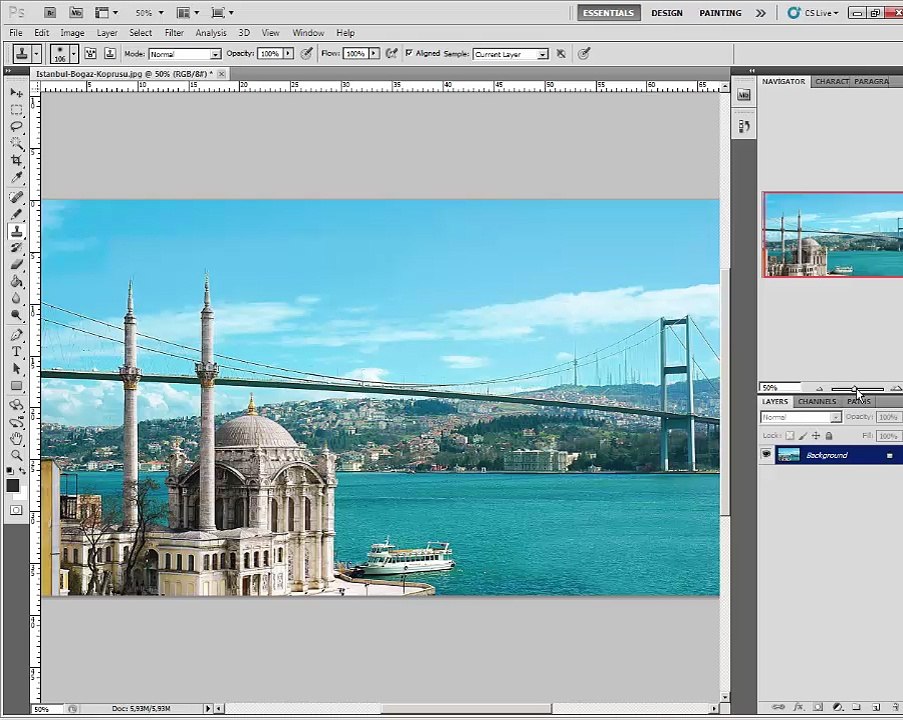Image resolution: width=903 pixels, height=720 pixels.
Task: Toggle ignore adjustment layers when cloning
Action: pyautogui.click(x=560, y=54)
